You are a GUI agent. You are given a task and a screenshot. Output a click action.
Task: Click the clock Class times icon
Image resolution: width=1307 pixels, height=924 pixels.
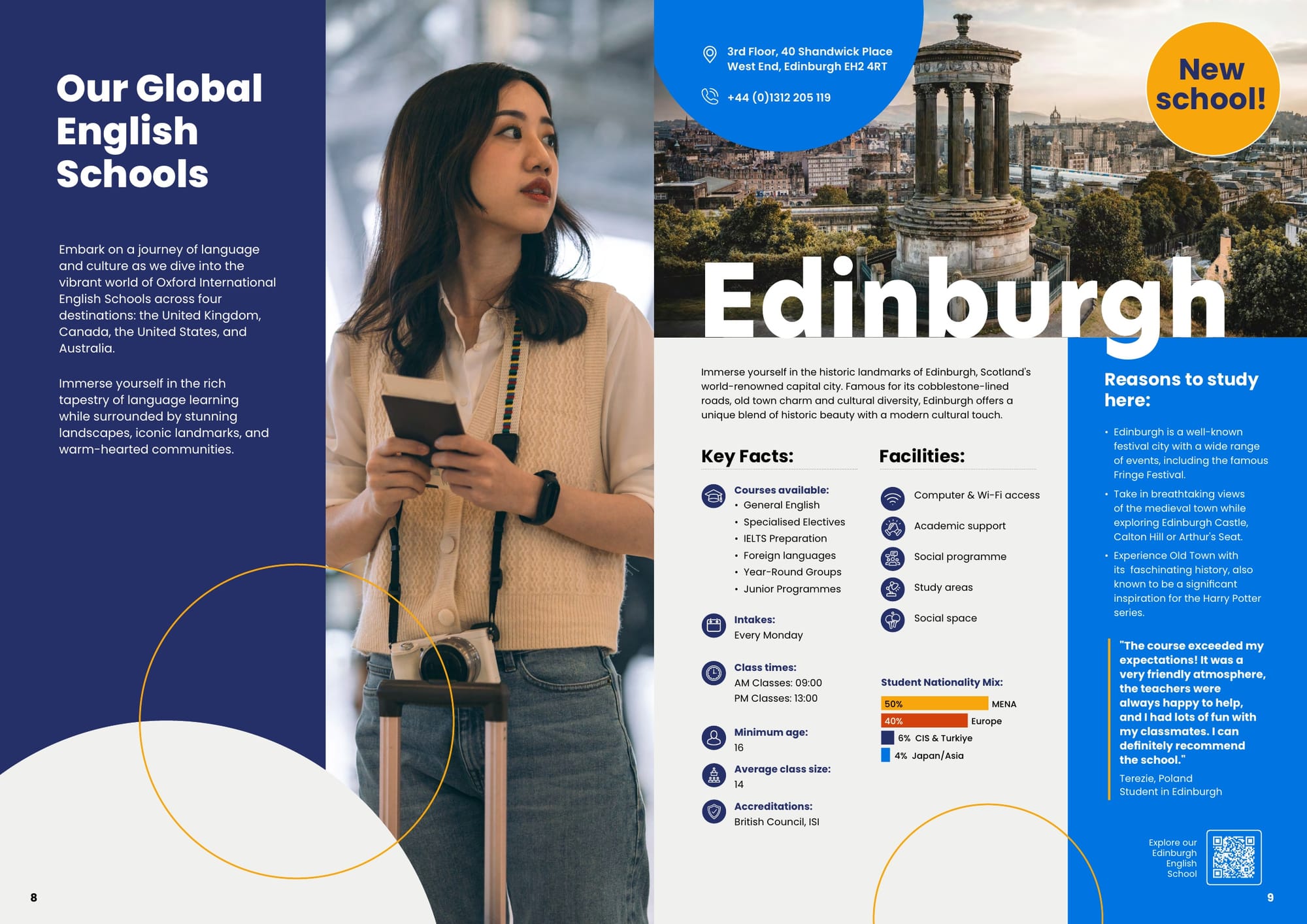[x=714, y=673]
